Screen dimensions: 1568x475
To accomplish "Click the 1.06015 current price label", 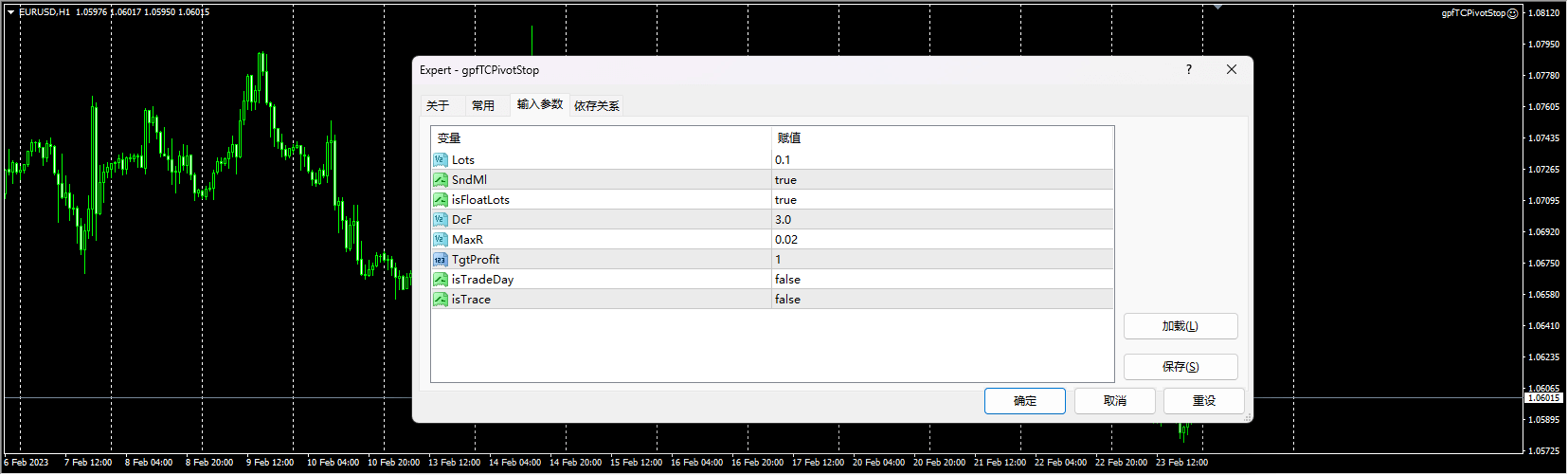I will pos(1543,398).
